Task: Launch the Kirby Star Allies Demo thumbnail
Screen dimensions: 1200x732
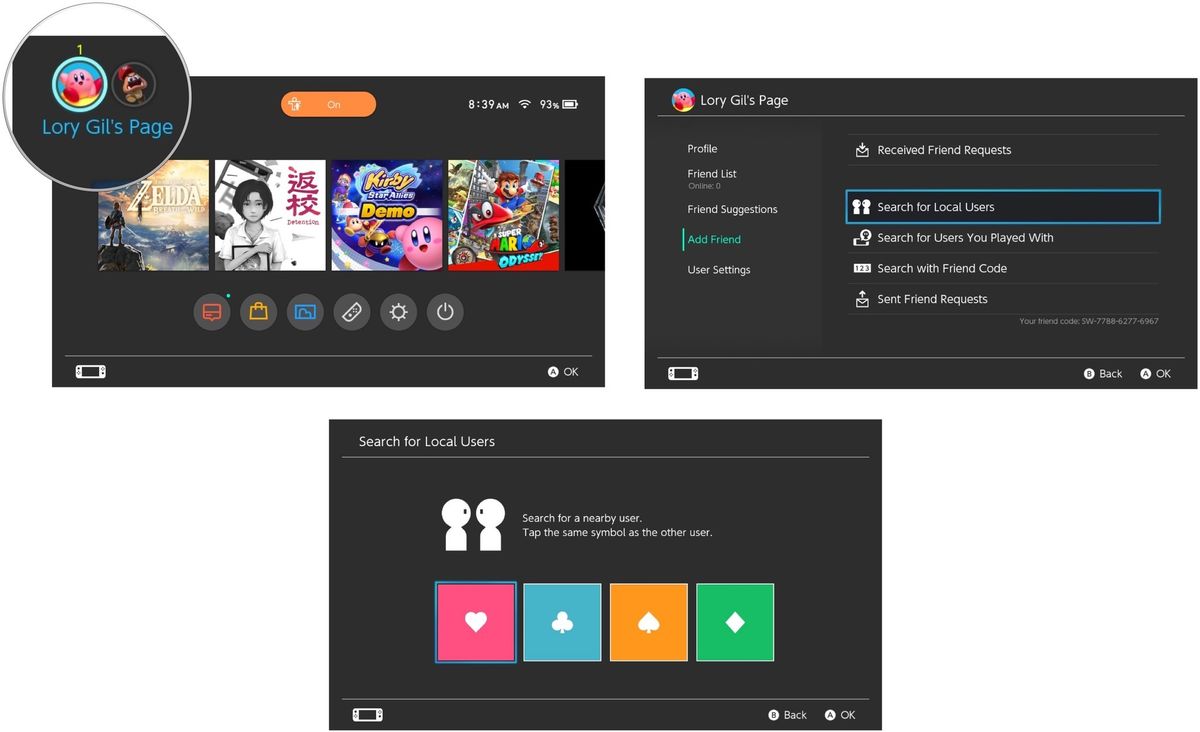Action: [387, 215]
